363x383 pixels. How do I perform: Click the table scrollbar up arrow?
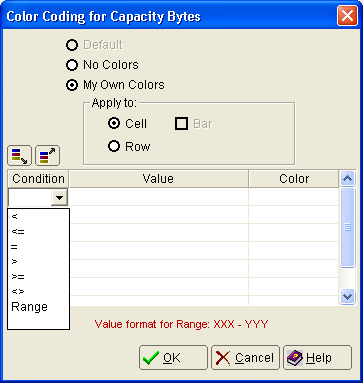click(x=347, y=179)
